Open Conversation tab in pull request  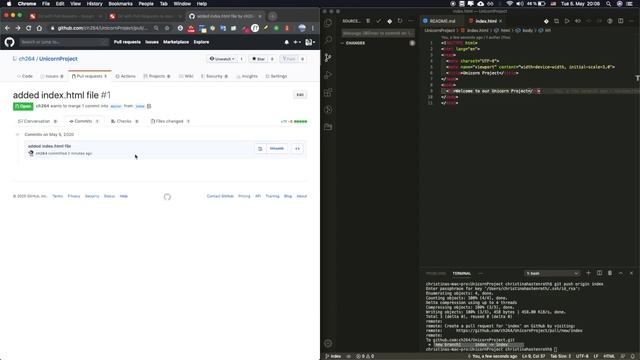[37, 121]
